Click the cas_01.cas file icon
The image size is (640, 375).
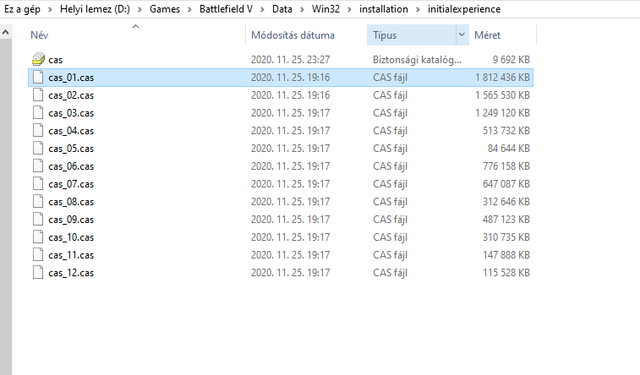[38, 77]
